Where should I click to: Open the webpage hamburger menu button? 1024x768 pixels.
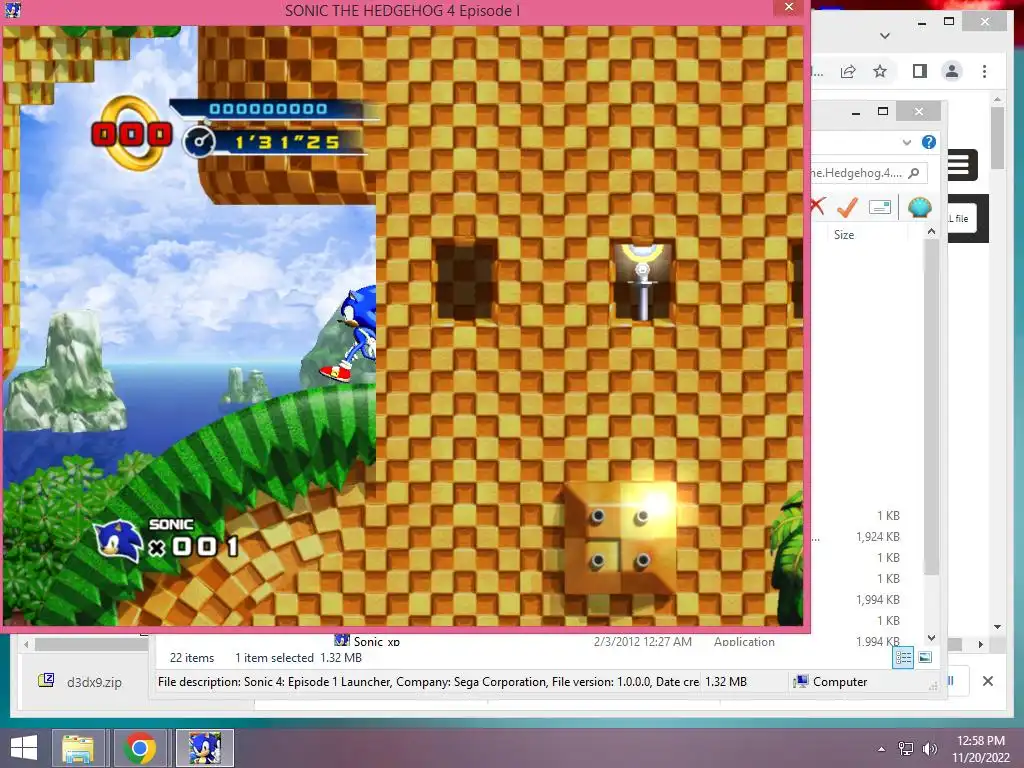(x=961, y=165)
